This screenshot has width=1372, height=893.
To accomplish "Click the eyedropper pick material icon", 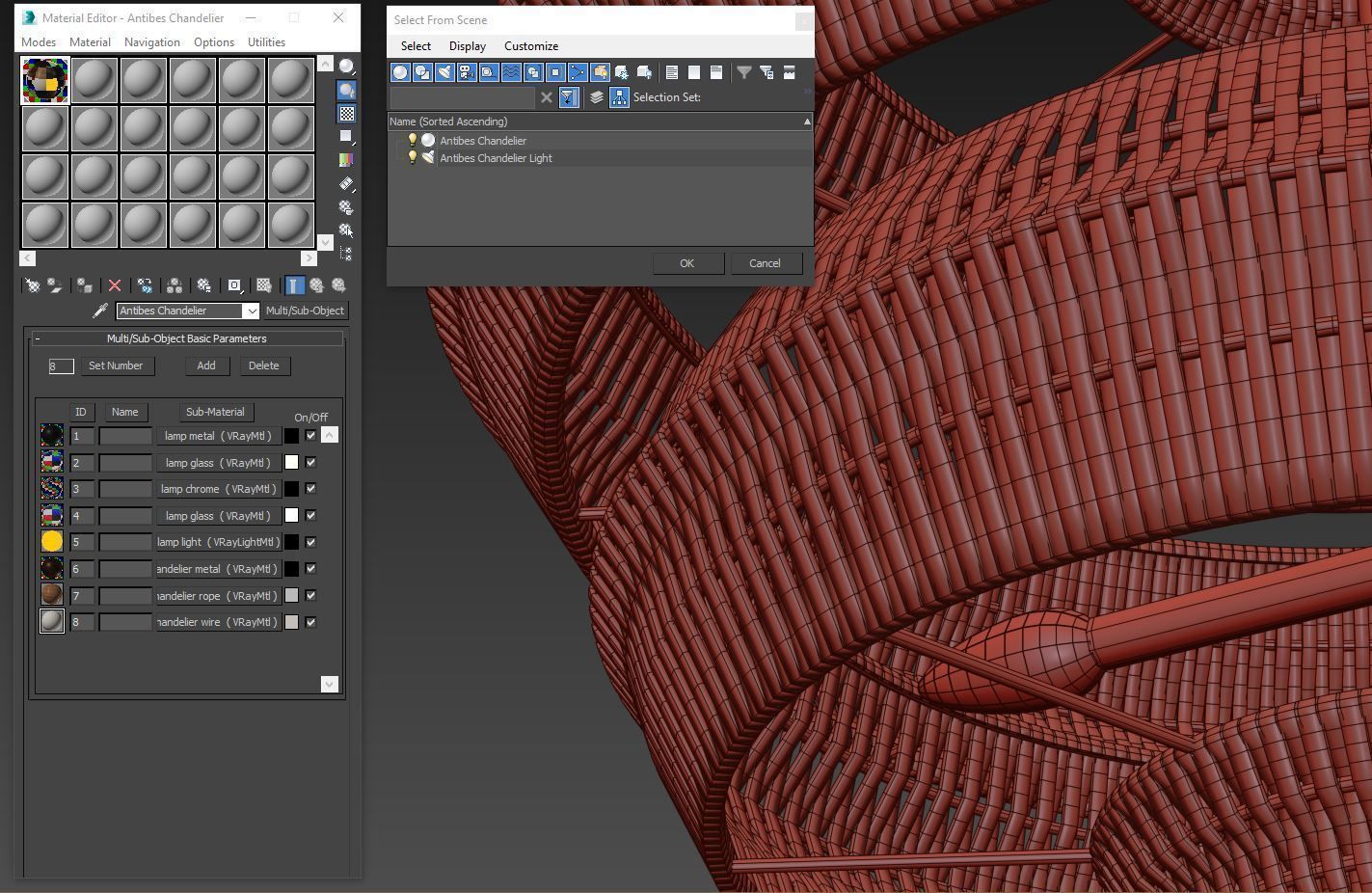I will 99,311.
